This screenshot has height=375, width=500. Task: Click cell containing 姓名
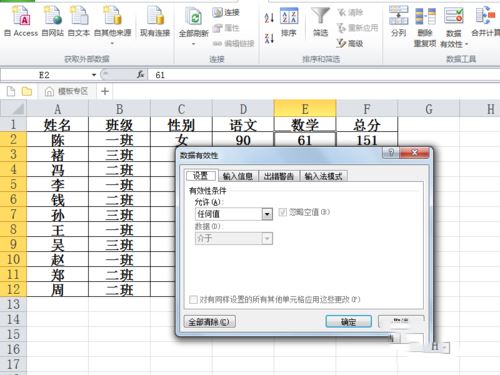57,125
